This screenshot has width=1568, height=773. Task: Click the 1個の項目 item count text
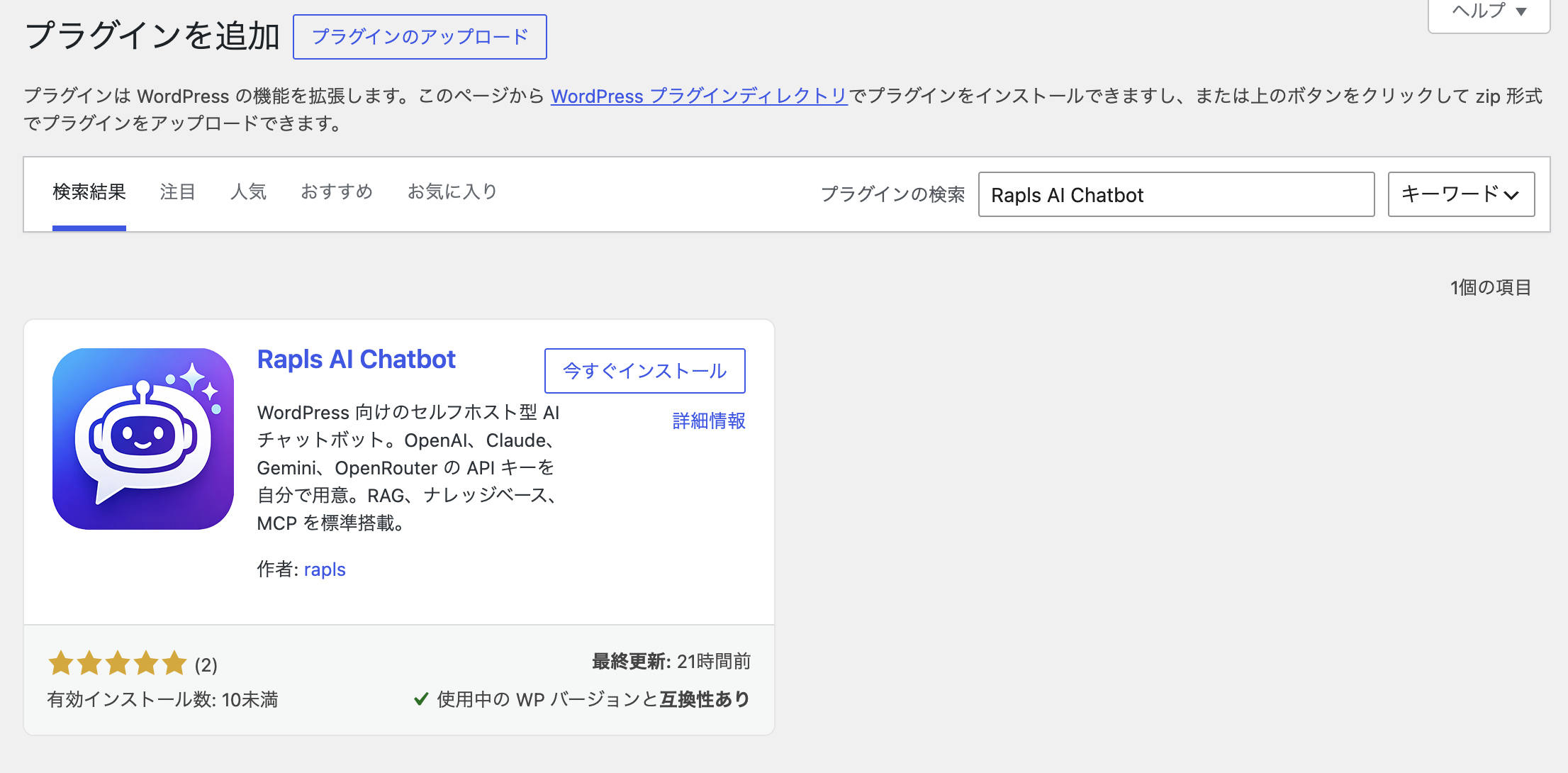point(1491,287)
